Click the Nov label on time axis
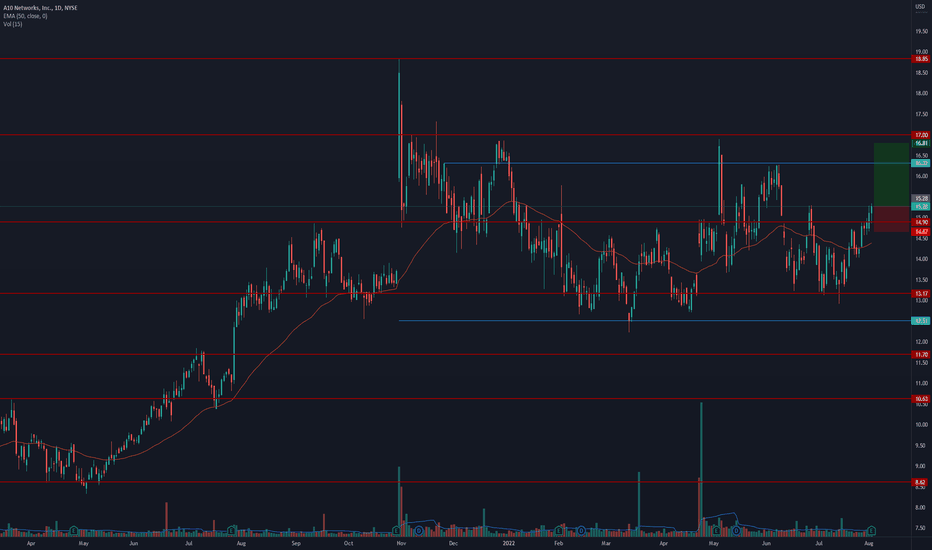932x550 pixels. [401, 543]
